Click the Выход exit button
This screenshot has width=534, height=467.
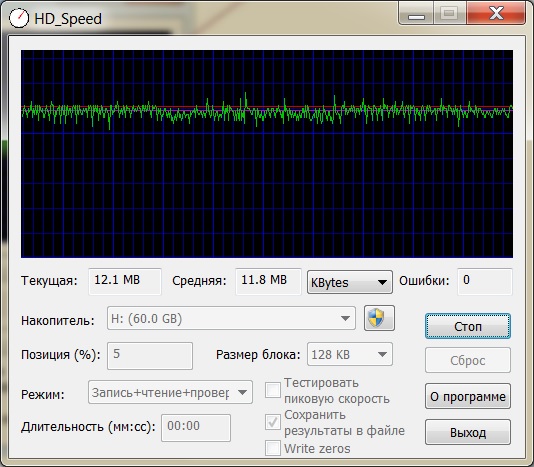click(x=468, y=432)
